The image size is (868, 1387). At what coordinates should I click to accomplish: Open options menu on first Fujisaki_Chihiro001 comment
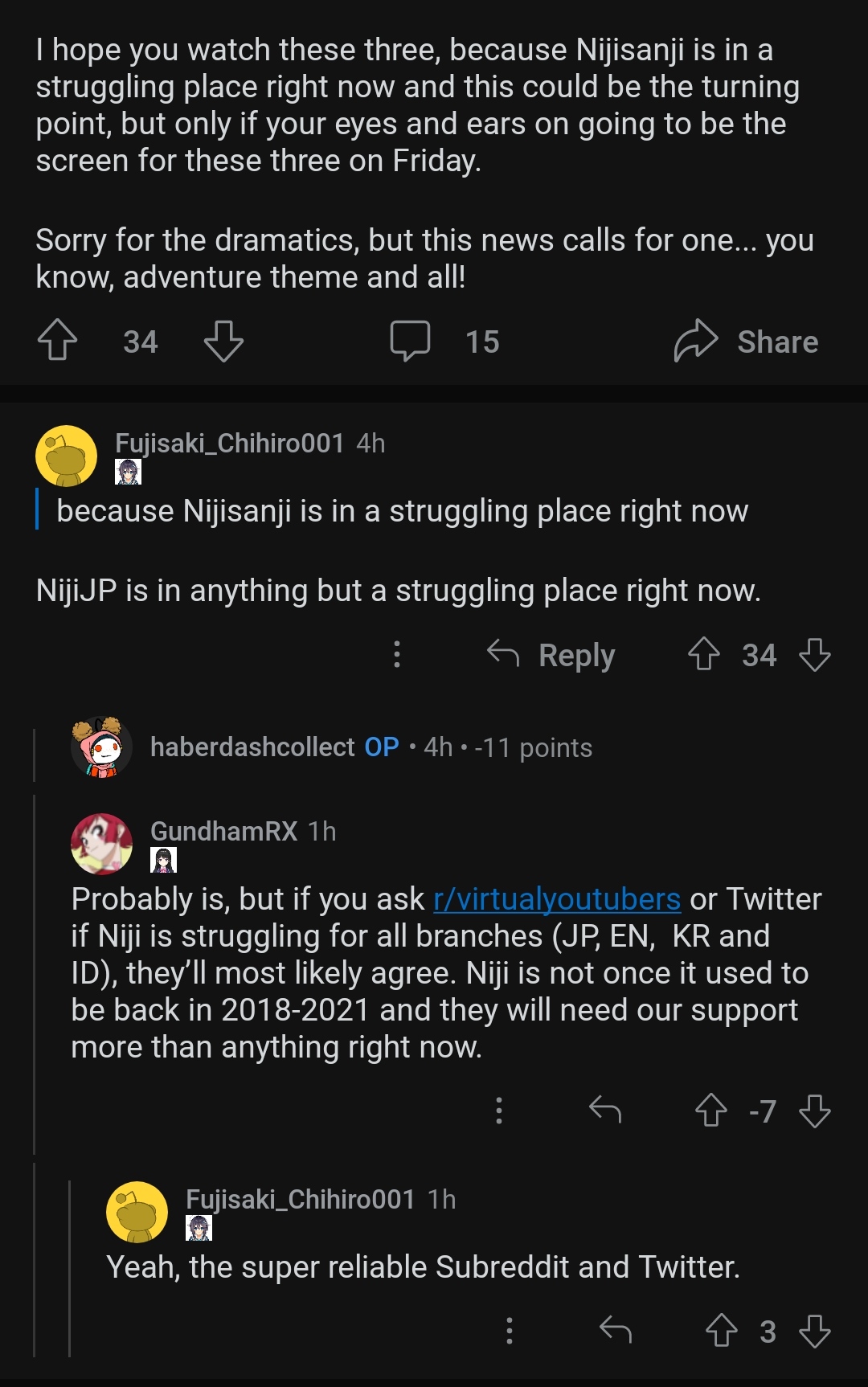(x=397, y=654)
